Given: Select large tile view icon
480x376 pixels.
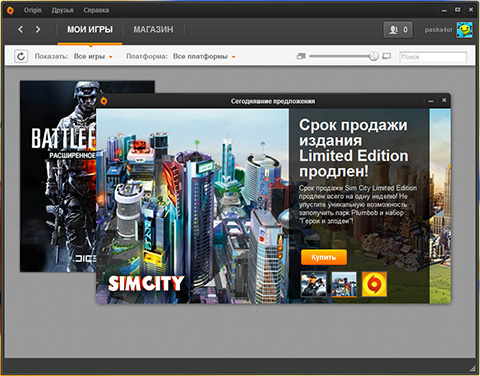Looking at the screenshot, I should click(387, 56).
